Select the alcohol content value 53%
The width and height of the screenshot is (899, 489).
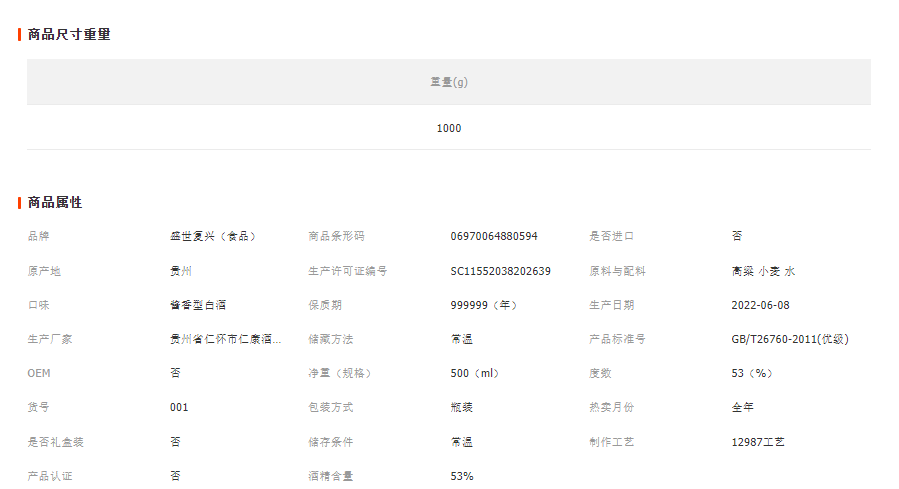pyautogui.click(x=462, y=476)
